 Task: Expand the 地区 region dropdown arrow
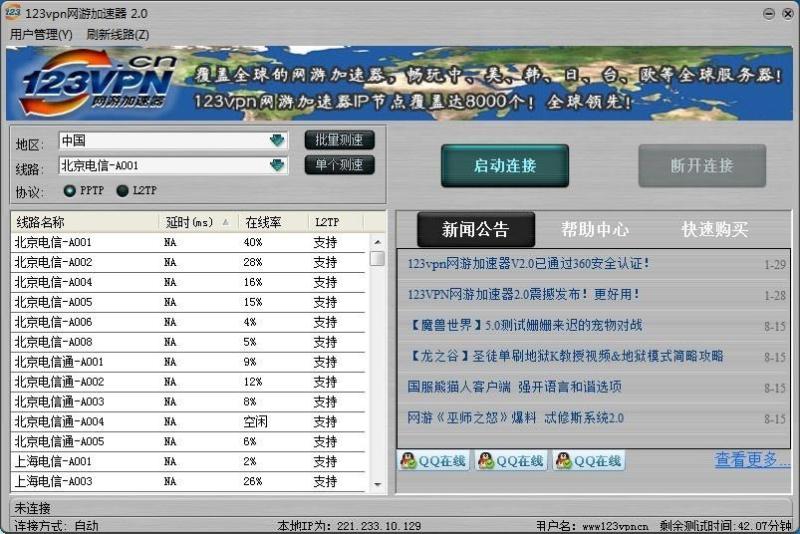pyautogui.click(x=277, y=140)
